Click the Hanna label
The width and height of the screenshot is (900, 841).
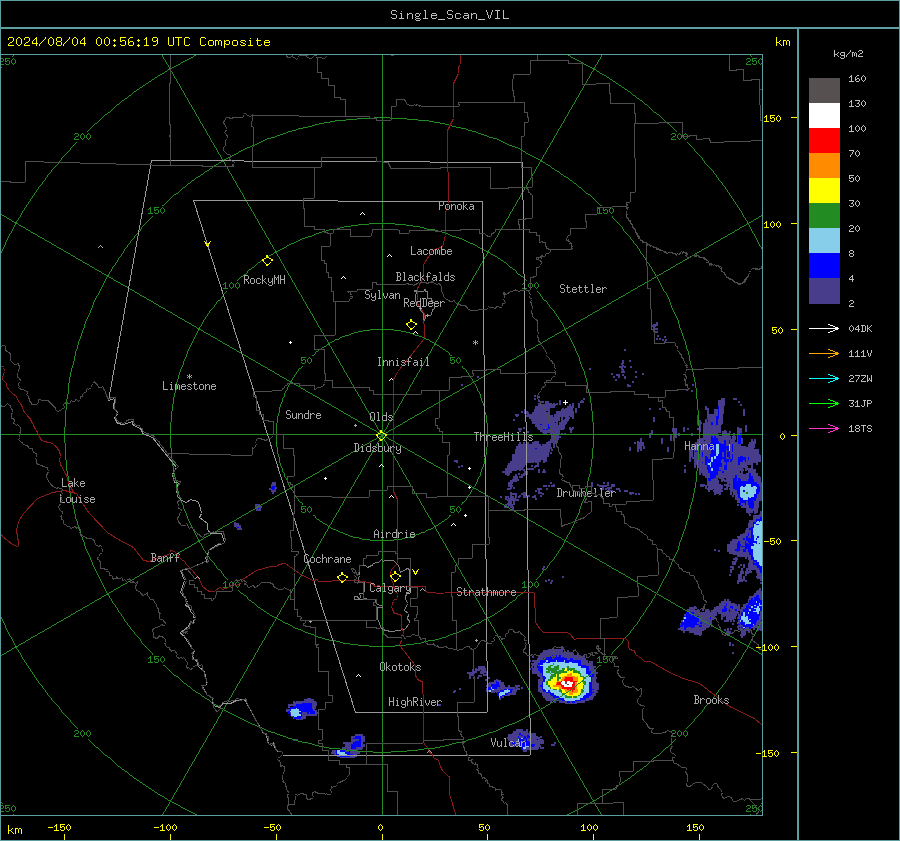(x=699, y=446)
